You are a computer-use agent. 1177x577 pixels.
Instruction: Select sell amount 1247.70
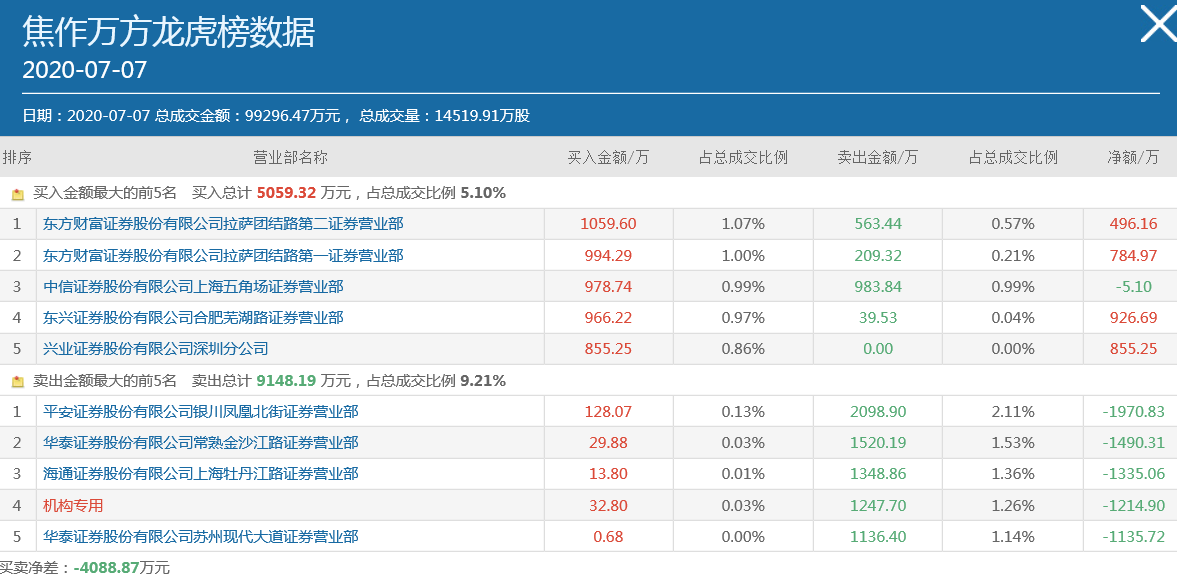pyautogui.click(x=878, y=506)
